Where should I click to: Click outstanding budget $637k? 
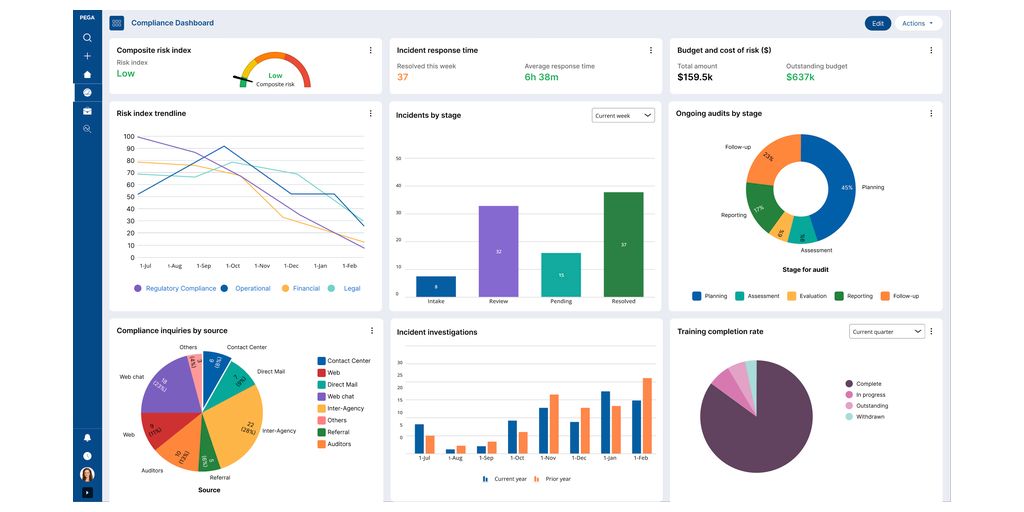click(x=801, y=77)
